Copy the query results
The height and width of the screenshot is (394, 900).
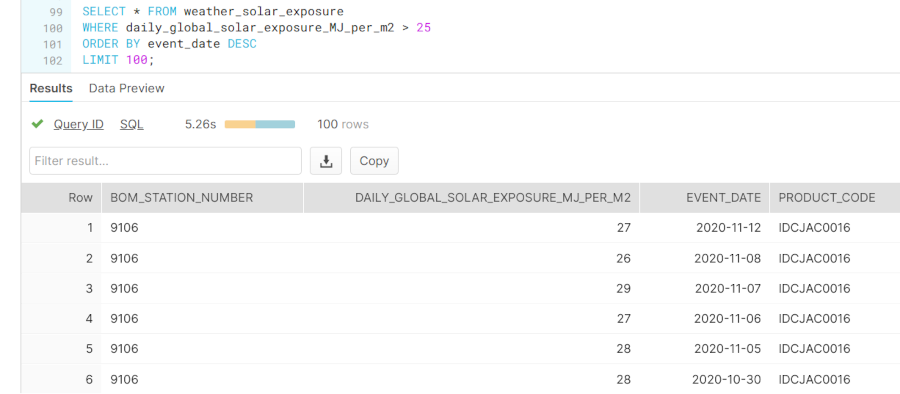[374, 161]
